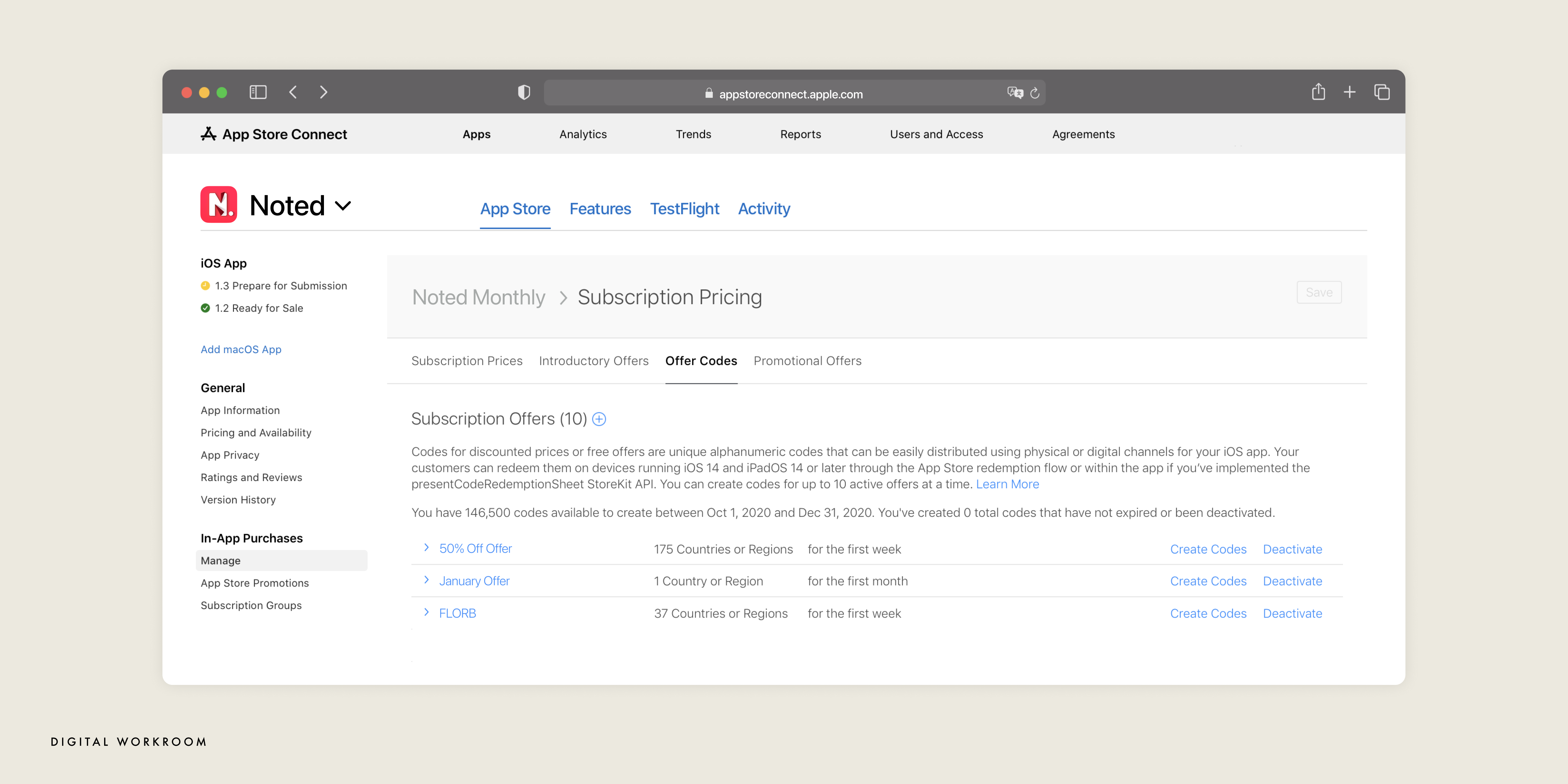Open a new tab with the plus icon
Viewport: 1568px width, 784px height.
click(x=1349, y=92)
